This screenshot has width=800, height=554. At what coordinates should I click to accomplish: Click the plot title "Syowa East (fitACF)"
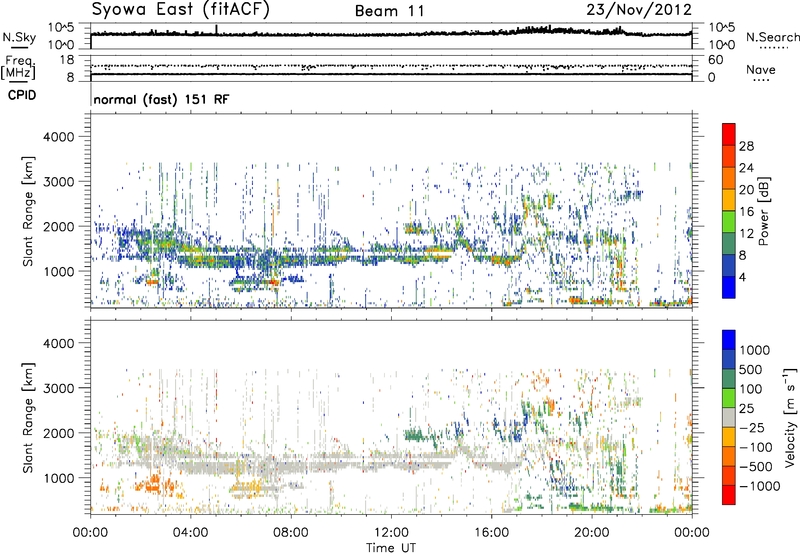[180, 9]
